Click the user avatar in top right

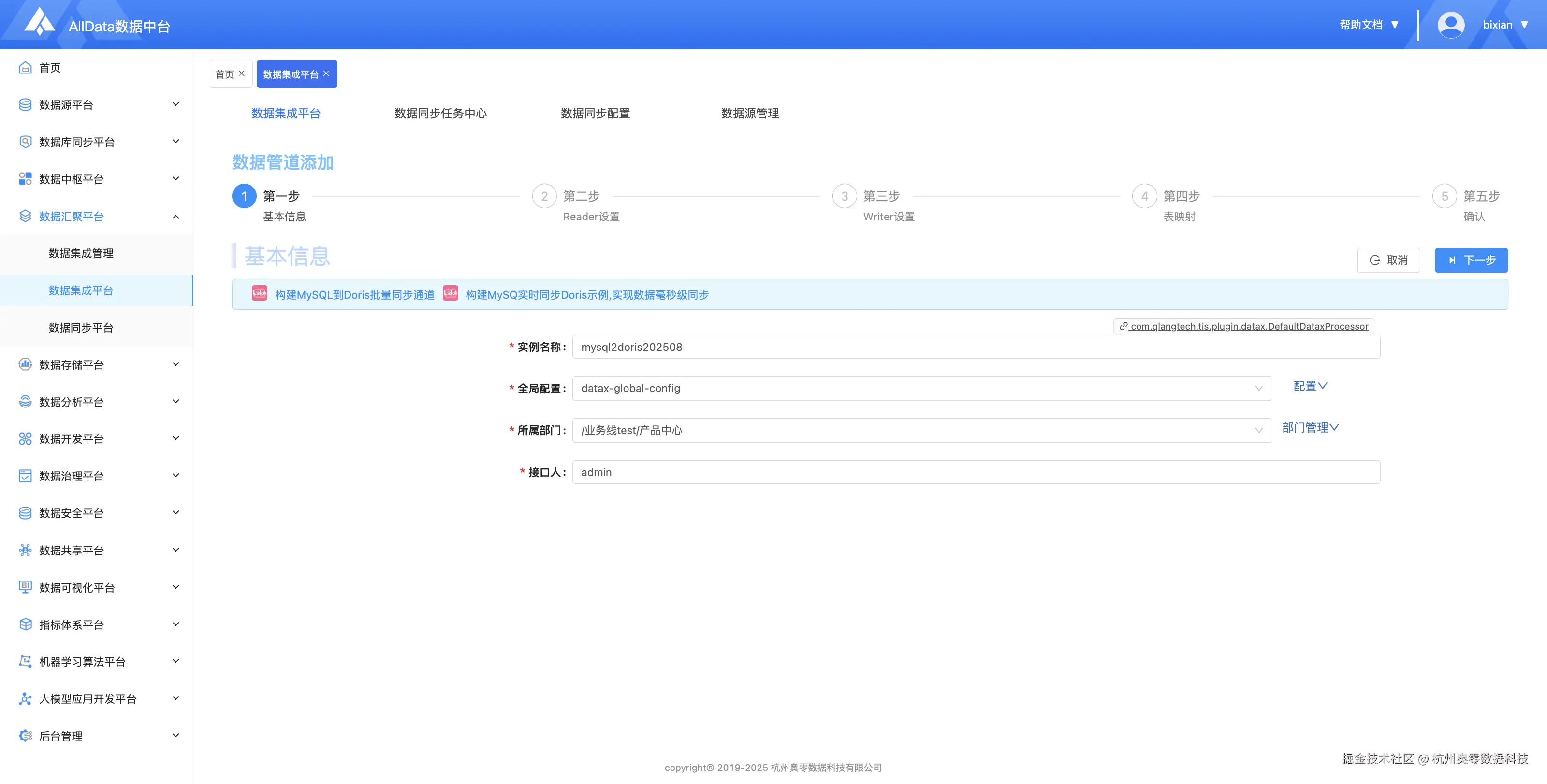1451,25
